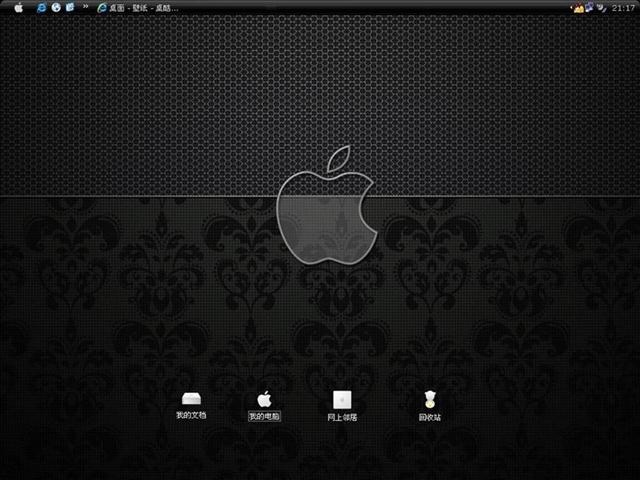Click the show desktop quick launch icon
This screenshot has width=640, height=480.
tap(70, 7)
